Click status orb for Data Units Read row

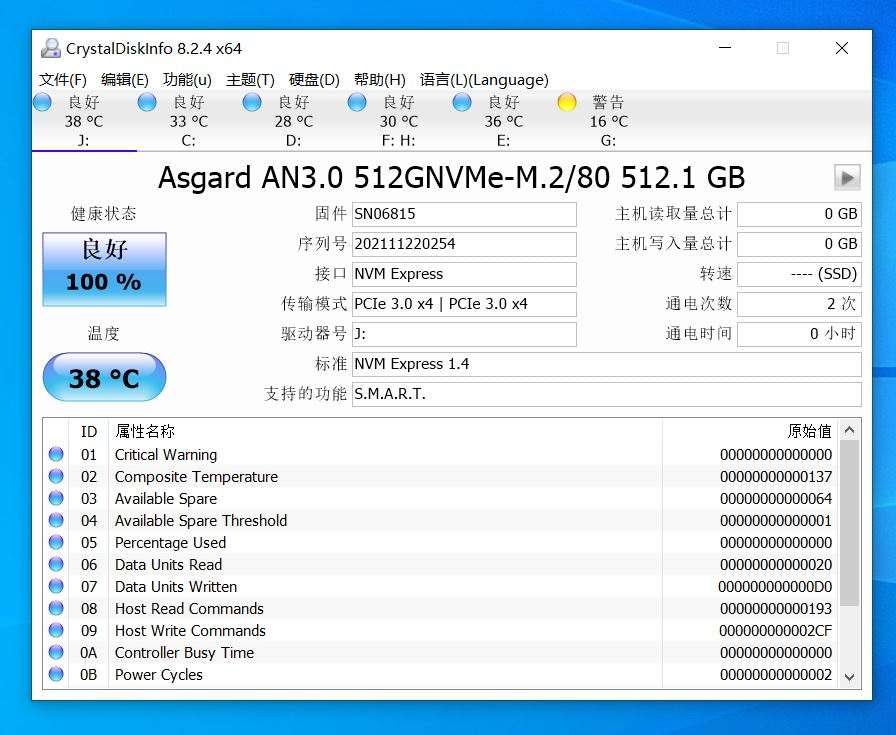pos(56,564)
